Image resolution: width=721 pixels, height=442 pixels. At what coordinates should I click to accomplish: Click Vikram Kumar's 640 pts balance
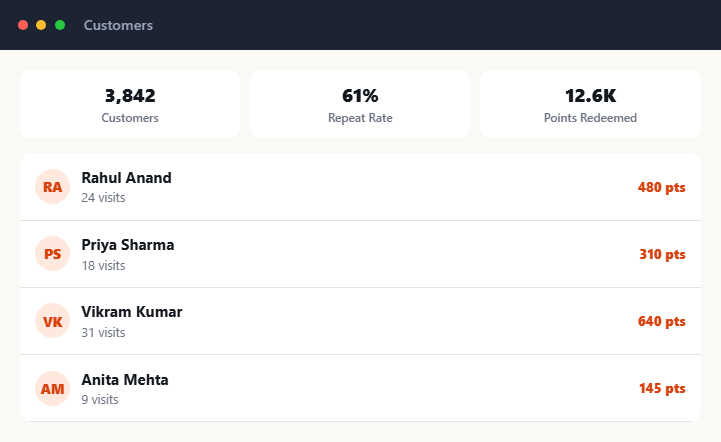(x=662, y=321)
